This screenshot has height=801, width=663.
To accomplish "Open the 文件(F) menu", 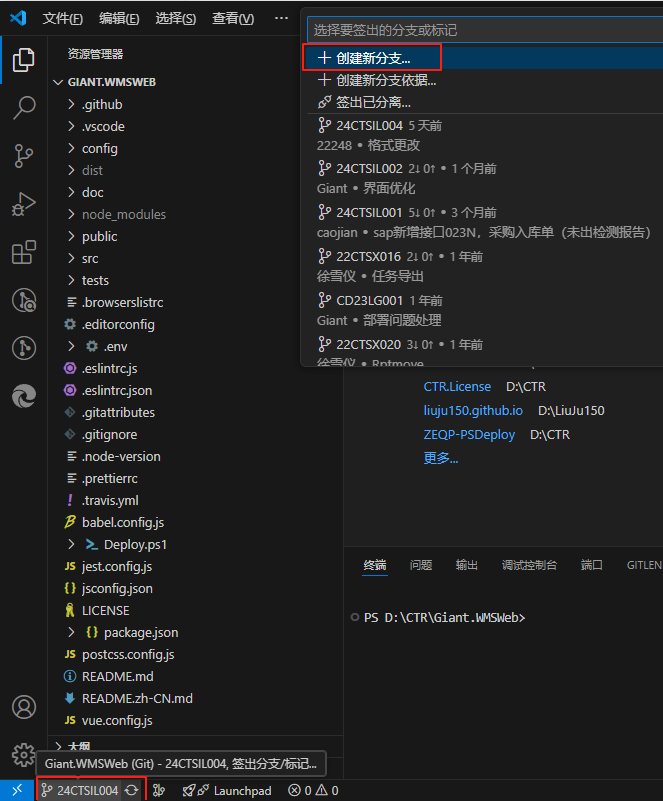I will pyautogui.click(x=63, y=19).
